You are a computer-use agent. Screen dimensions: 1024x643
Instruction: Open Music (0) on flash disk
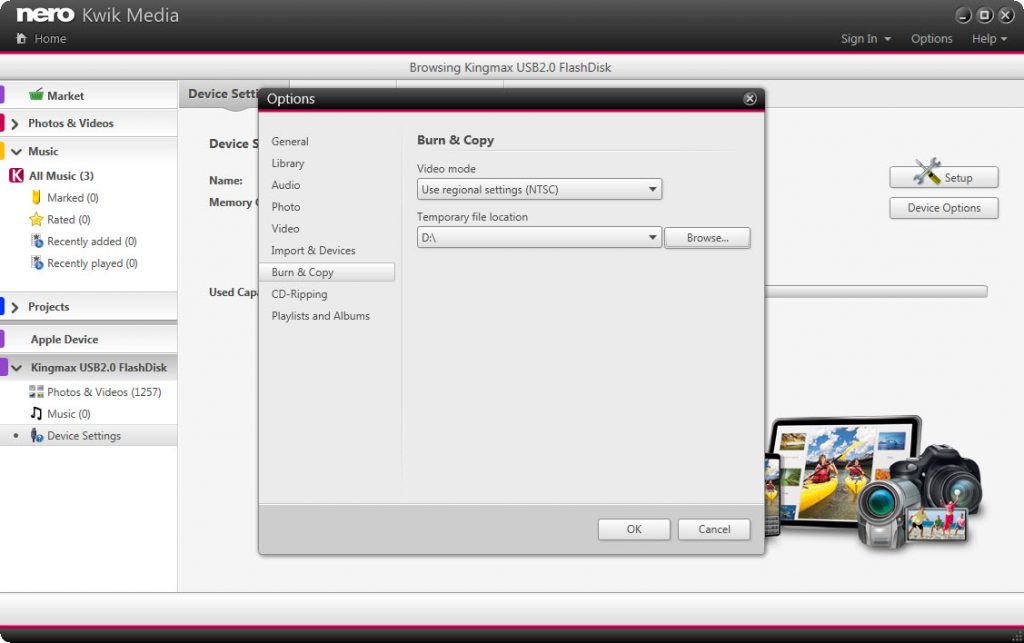tap(69, 414)
